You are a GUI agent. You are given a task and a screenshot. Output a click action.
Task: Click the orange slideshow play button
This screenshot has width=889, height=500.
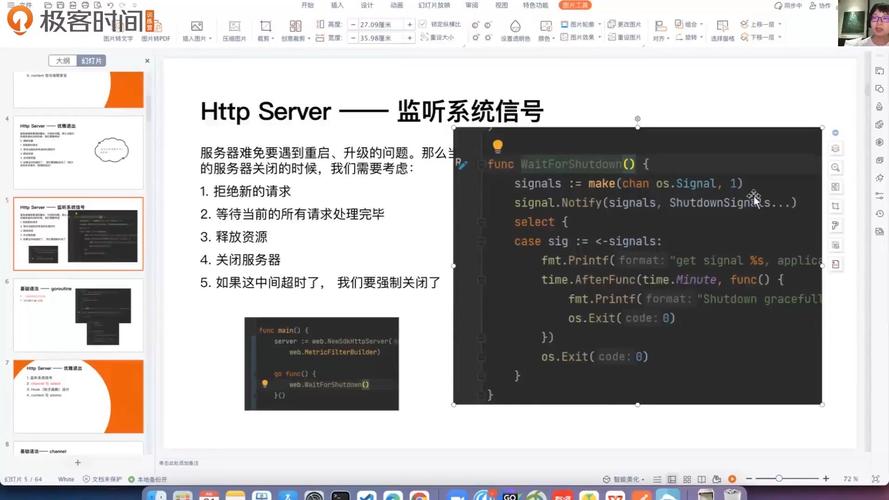click(732, 479)
